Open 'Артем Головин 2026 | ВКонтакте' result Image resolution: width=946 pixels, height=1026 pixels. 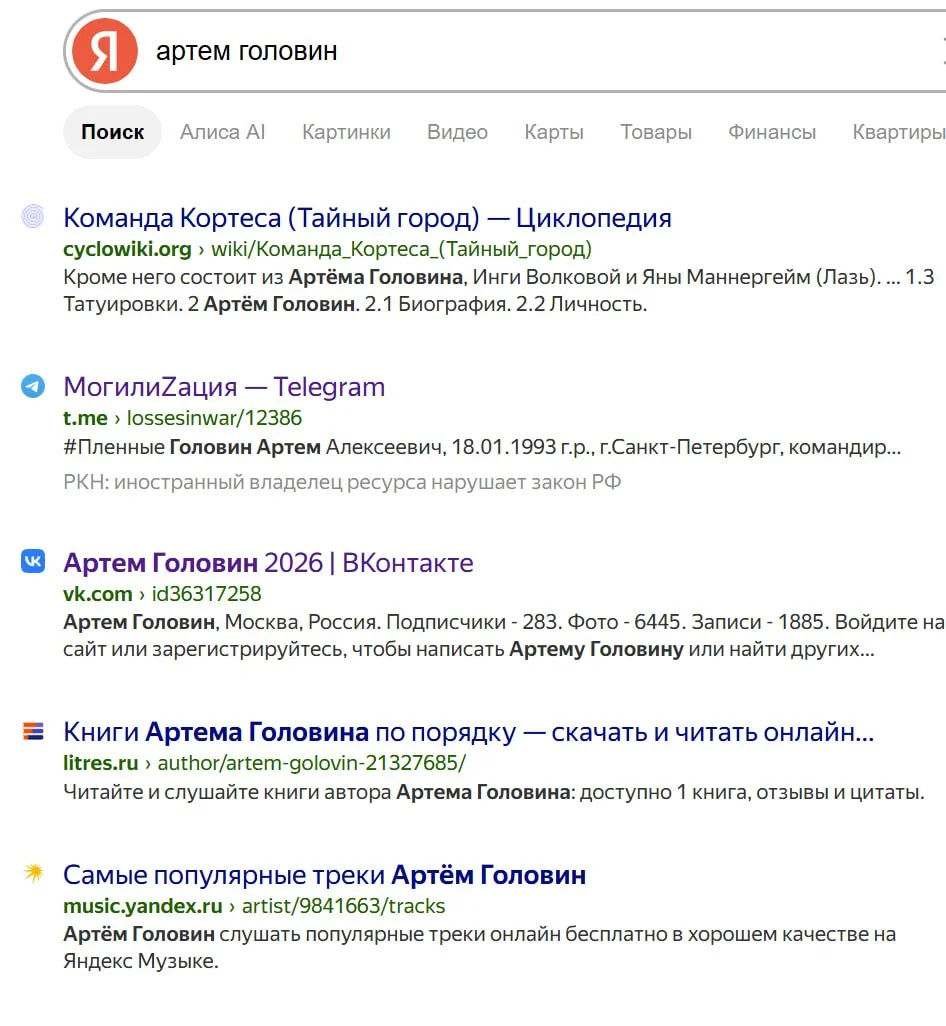pyautogui.click(x=268, y=563)
